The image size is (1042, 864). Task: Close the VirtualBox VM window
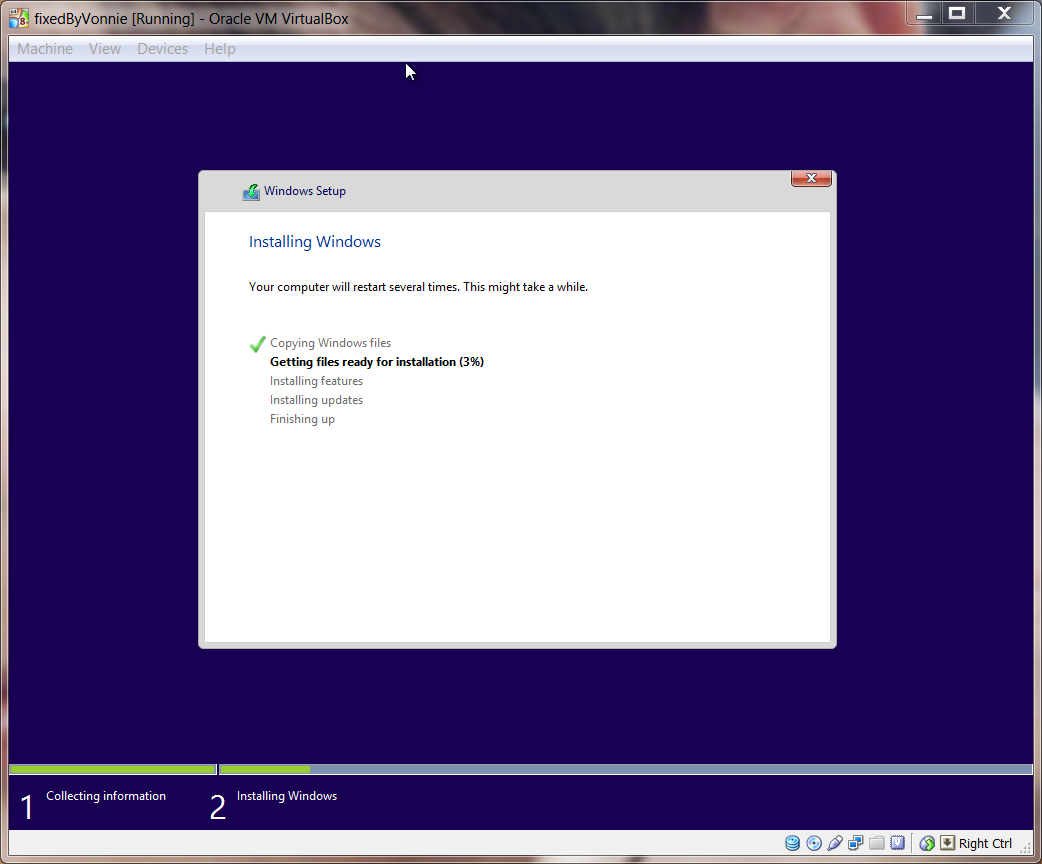point(1004,13)
